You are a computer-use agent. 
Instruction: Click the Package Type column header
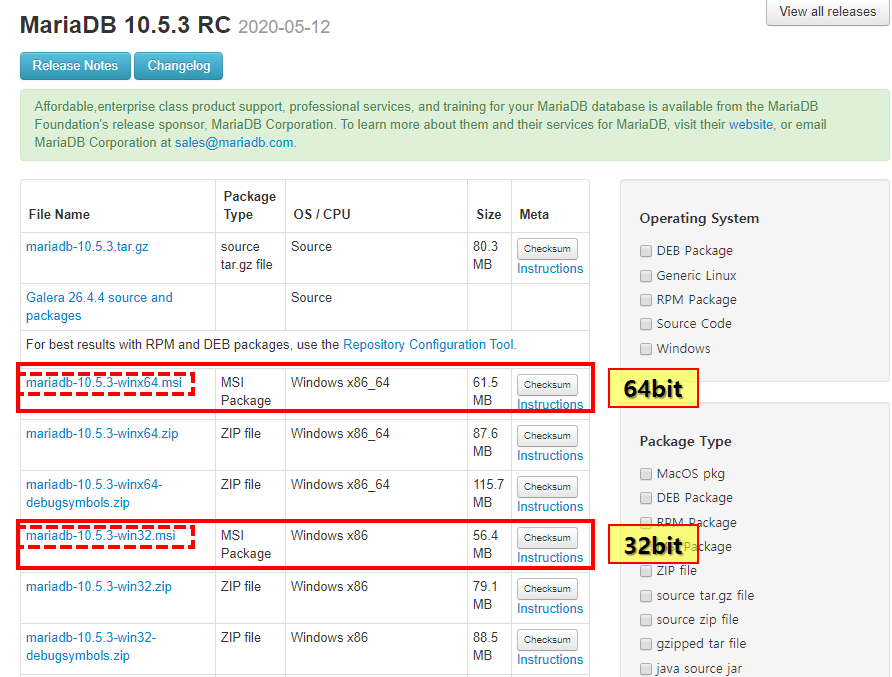point(249,205)
